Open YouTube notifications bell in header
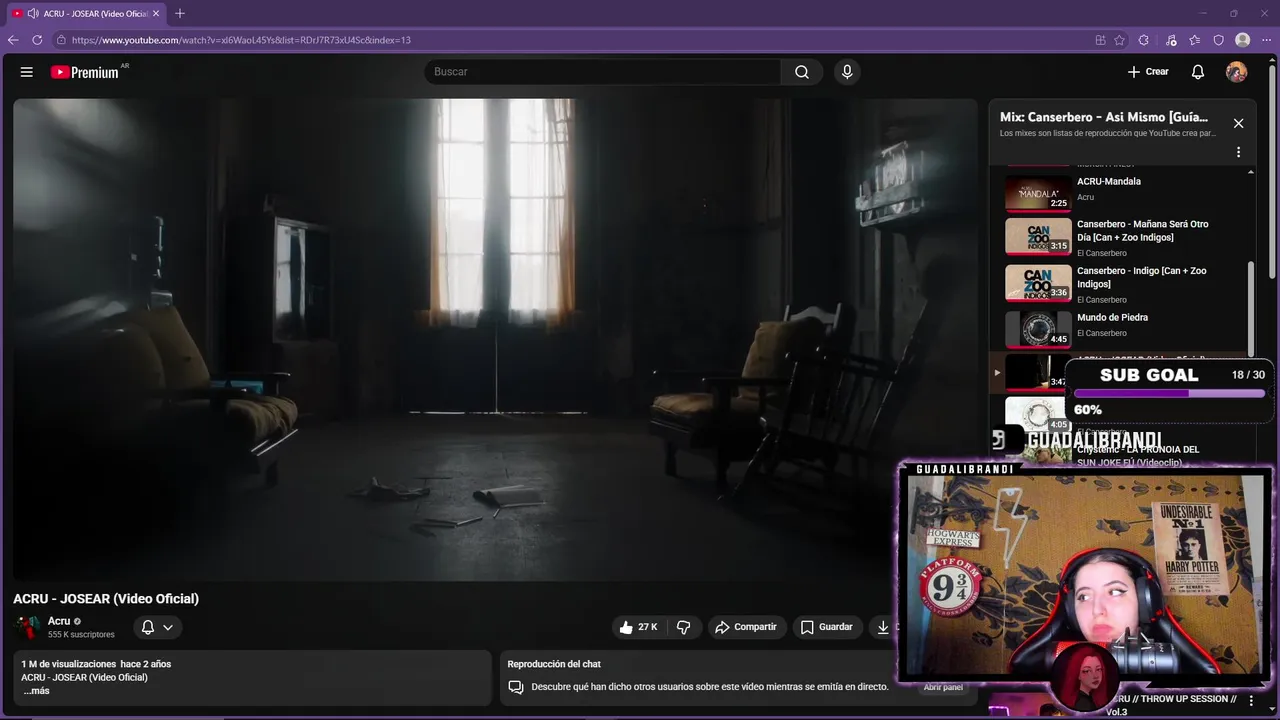This screenshot has width=1280, height=720. pyautogui.click(x=1198, y=72)
